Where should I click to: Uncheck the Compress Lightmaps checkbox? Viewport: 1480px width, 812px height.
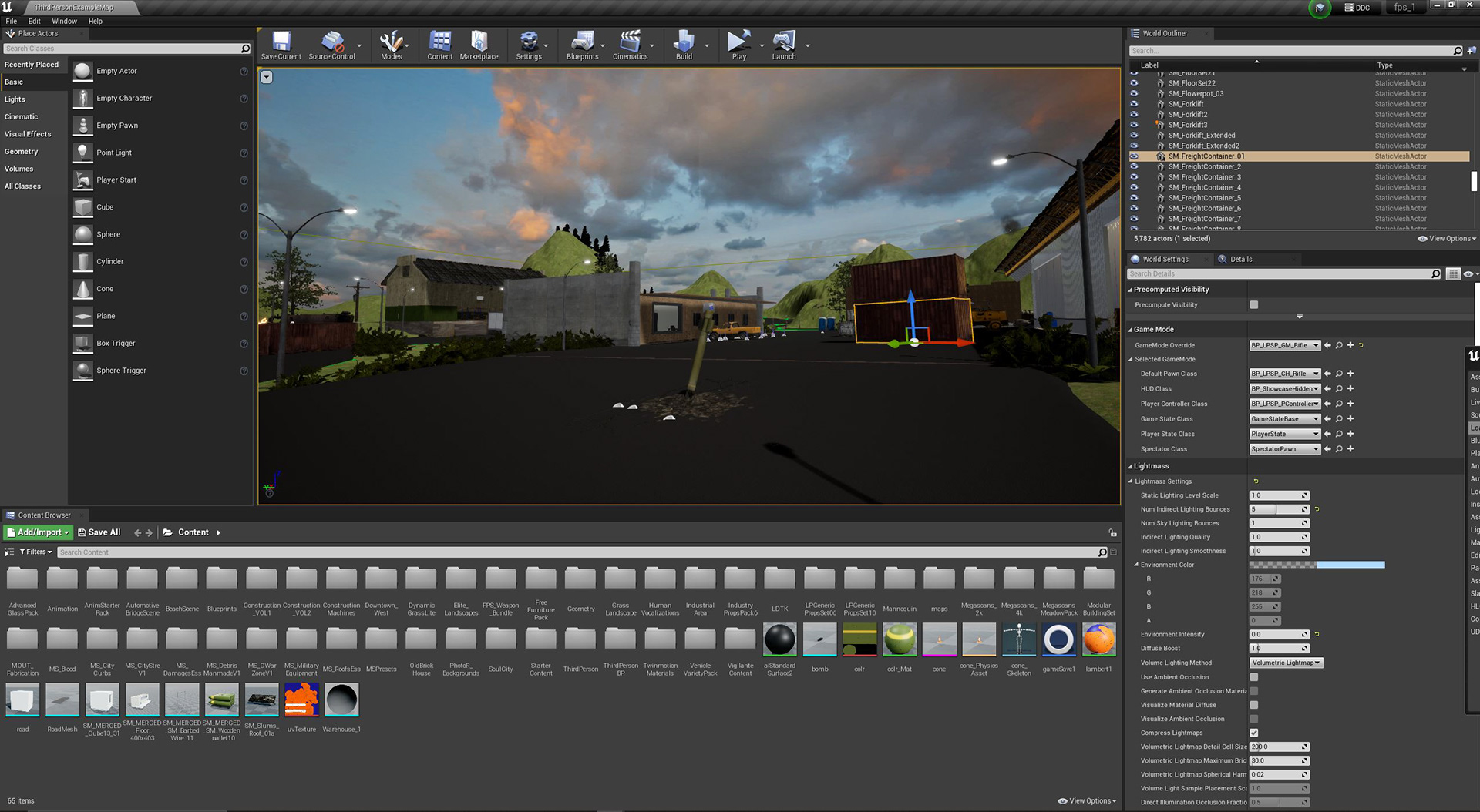pos(1254,733)
